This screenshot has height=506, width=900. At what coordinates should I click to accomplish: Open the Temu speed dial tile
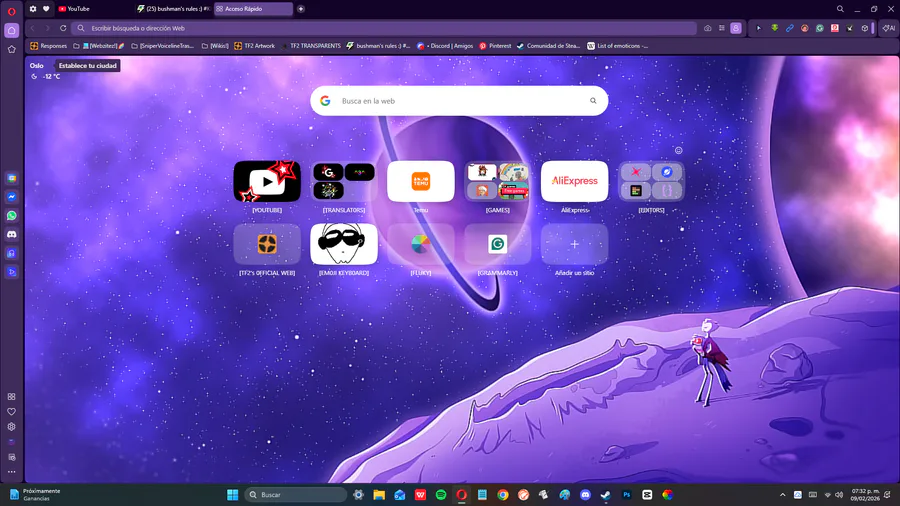tap(421, 181)
